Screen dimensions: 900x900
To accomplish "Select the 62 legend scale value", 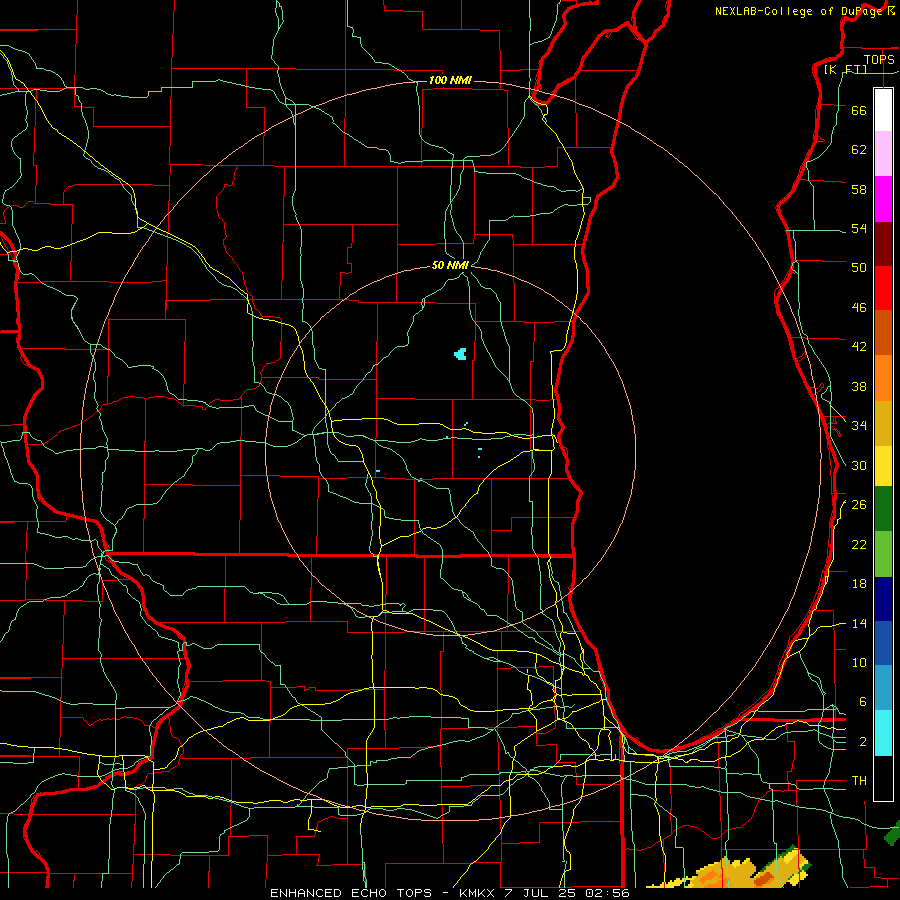I will pos(859,149).
